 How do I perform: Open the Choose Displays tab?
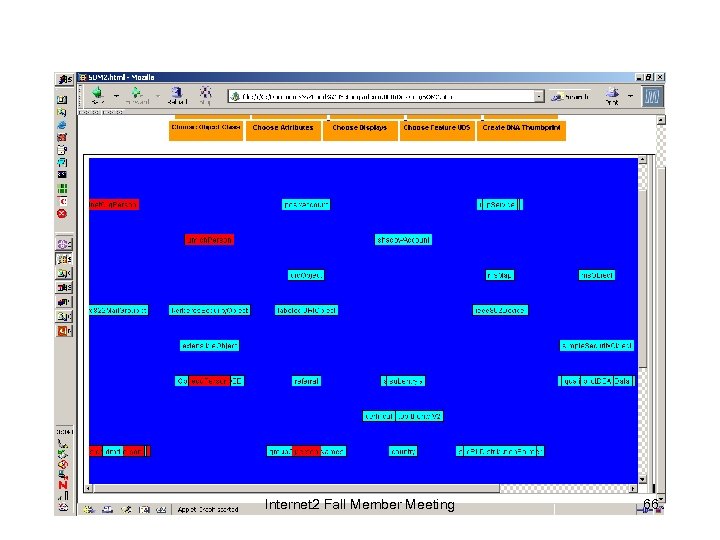360,129
